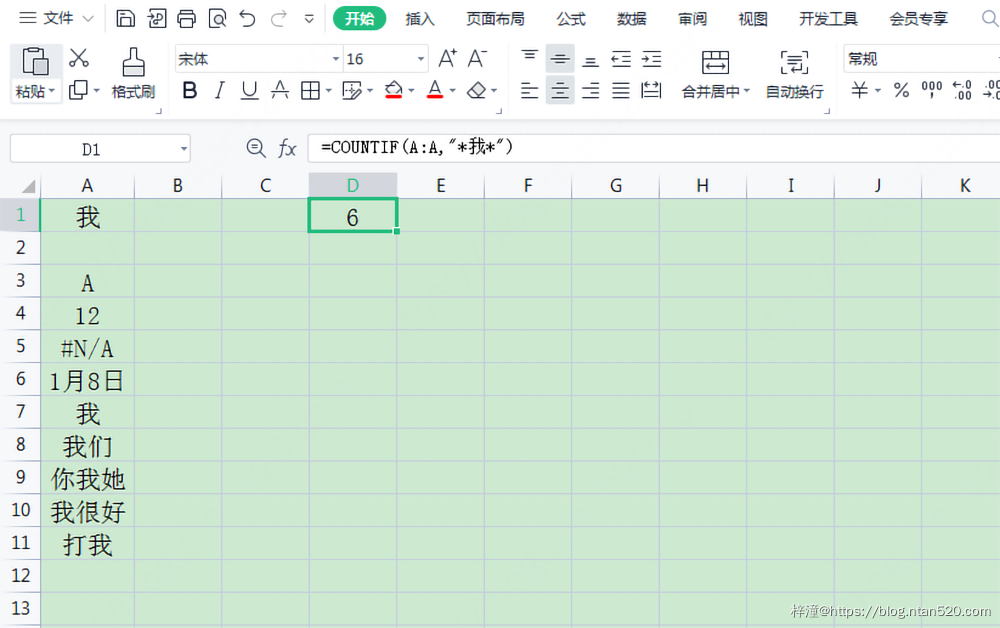Open the number format 常规 combo box
1000x628 pixels.
click(x=921, y=59)
